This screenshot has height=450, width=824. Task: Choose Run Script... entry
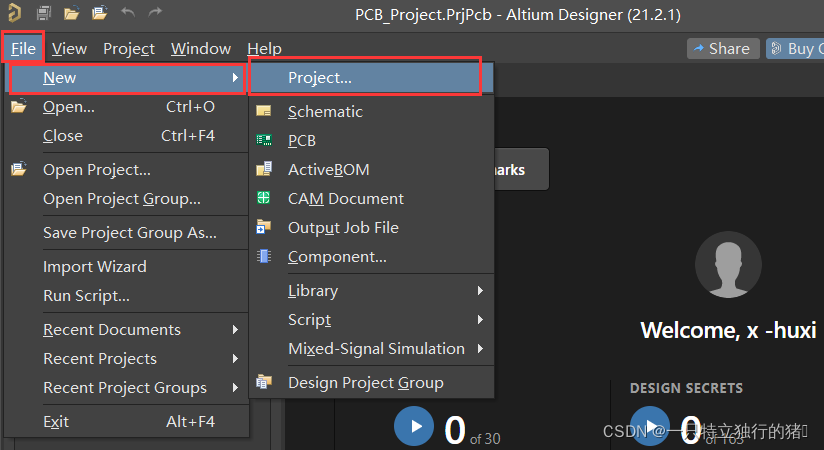coord(127,295)
